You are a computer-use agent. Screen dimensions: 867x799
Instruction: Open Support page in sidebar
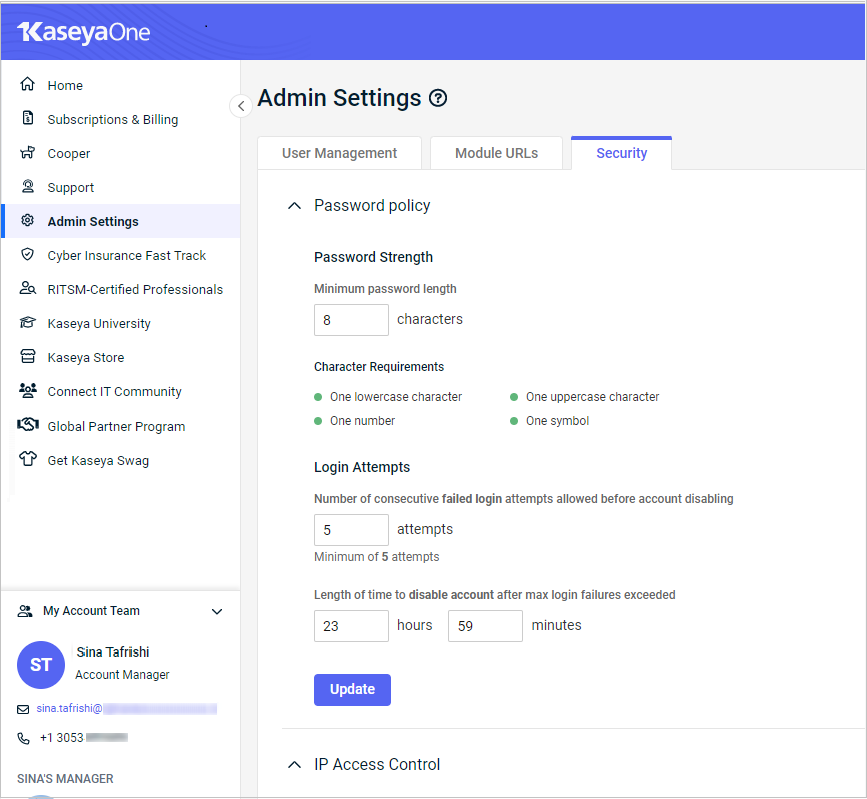click(71, 188)
